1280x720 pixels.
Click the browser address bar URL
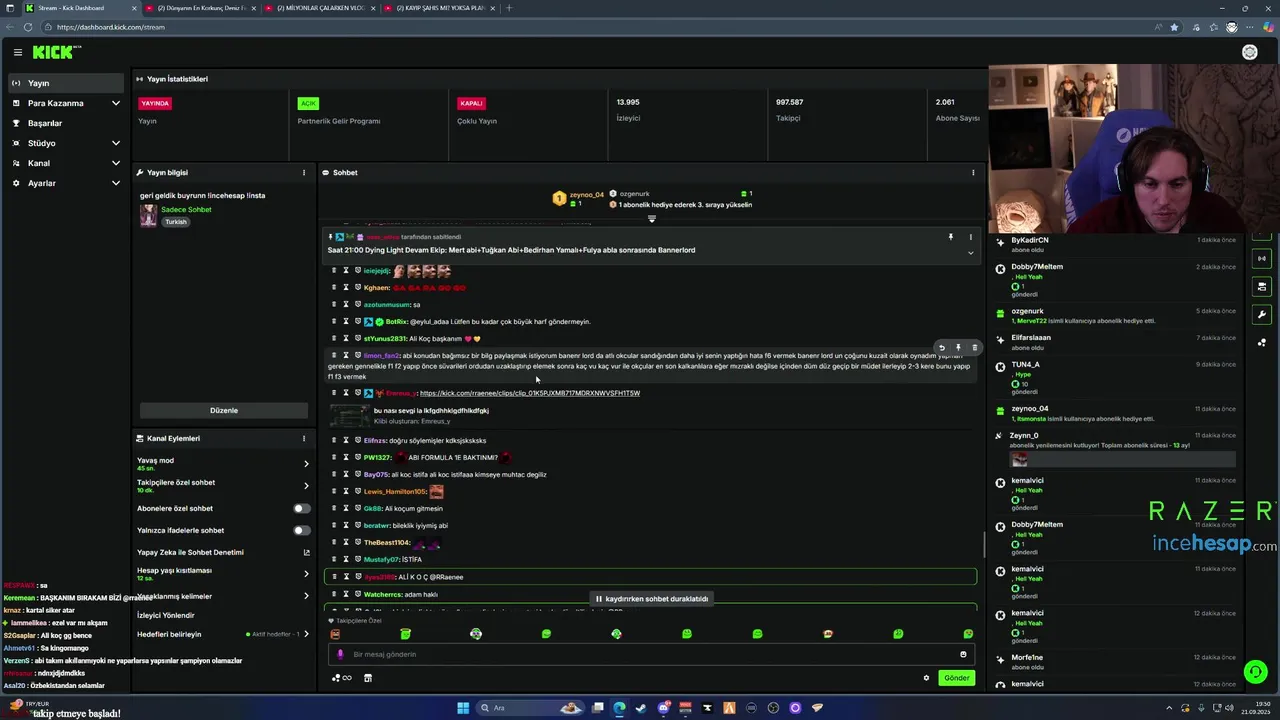(110, 27)
